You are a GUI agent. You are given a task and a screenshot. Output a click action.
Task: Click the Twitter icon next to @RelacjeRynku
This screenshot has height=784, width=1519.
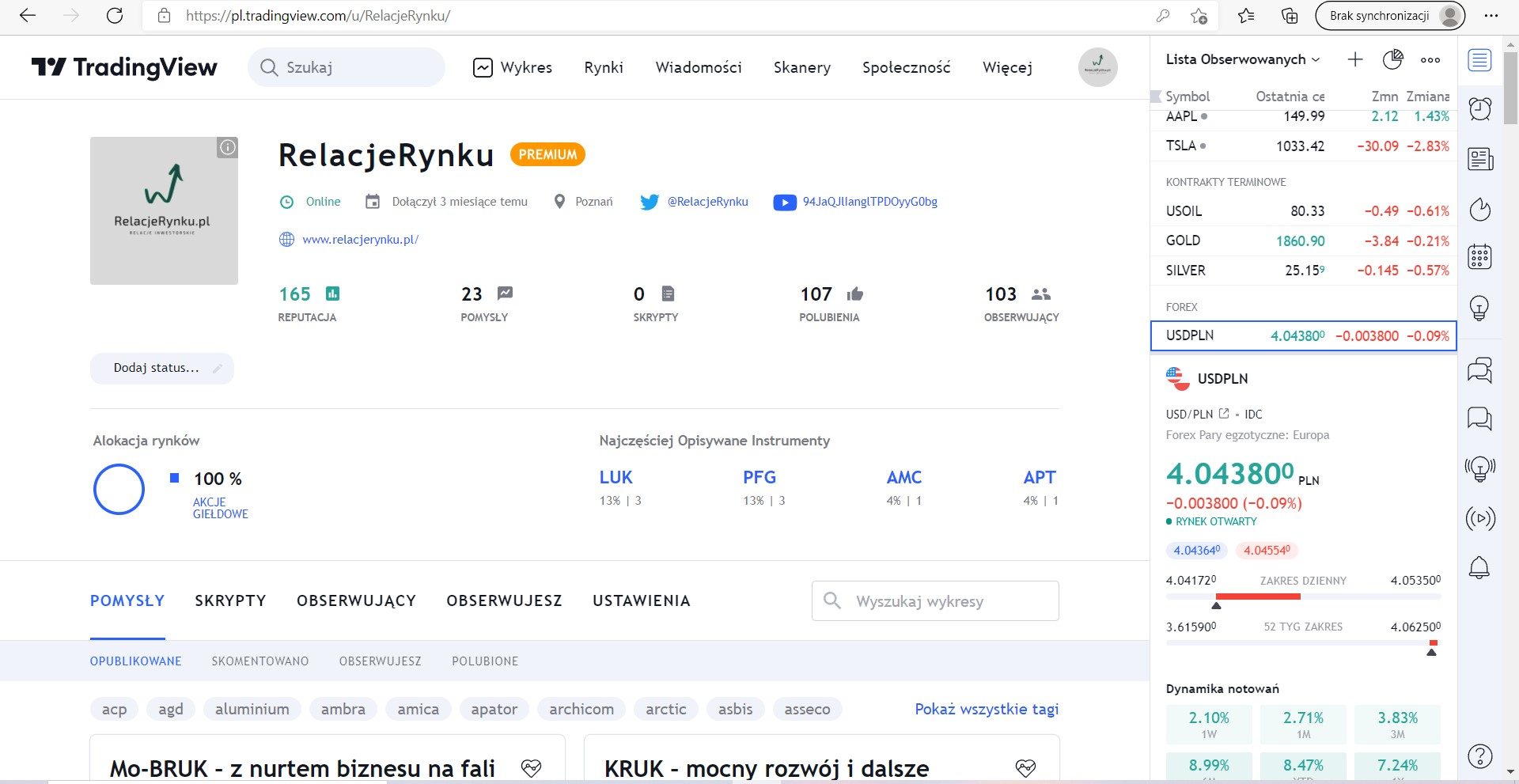coord(650,202)
